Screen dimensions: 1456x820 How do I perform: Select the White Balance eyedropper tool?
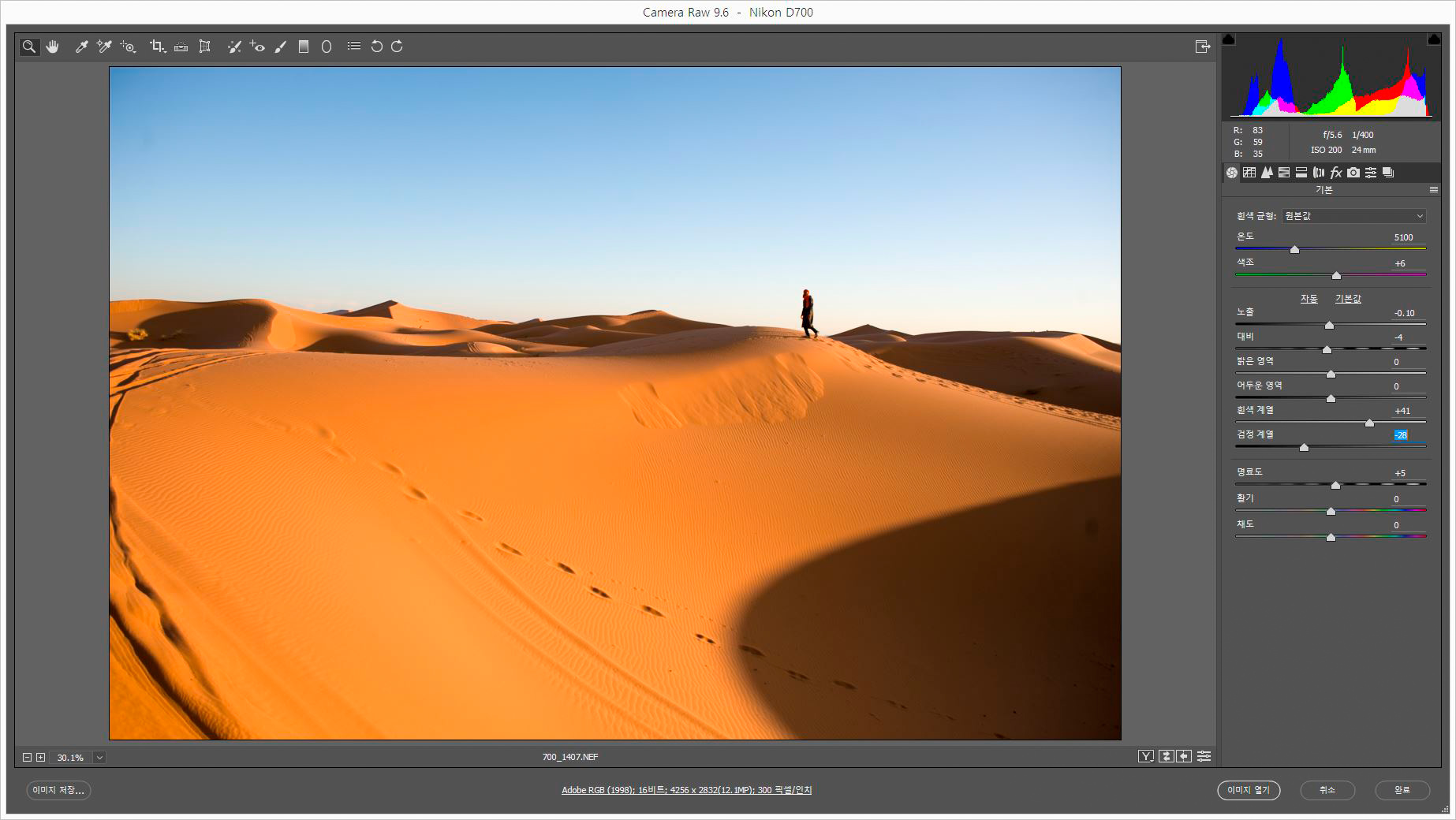coord(81,47)
